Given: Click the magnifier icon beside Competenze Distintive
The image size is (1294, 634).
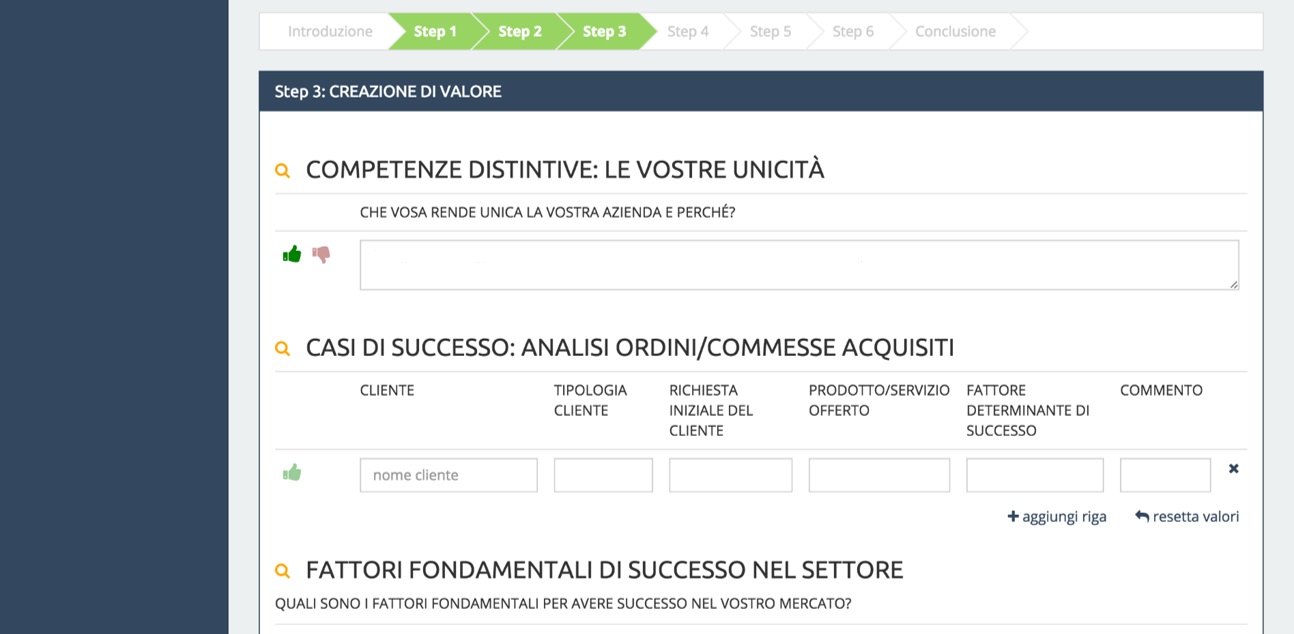Looking at the screenshot, I should pos(282,171).
